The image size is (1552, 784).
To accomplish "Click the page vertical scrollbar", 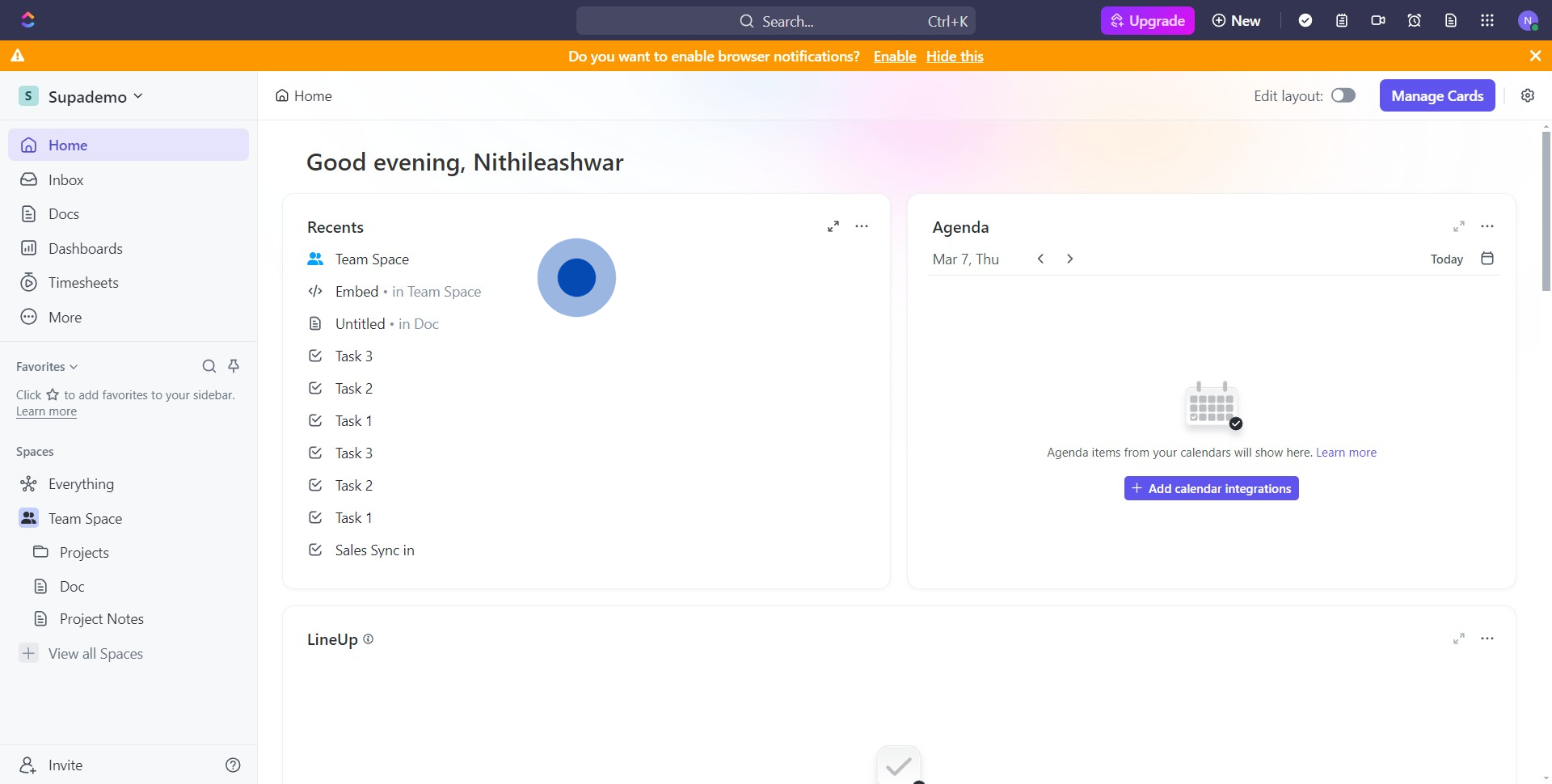I will point(1546,210).
